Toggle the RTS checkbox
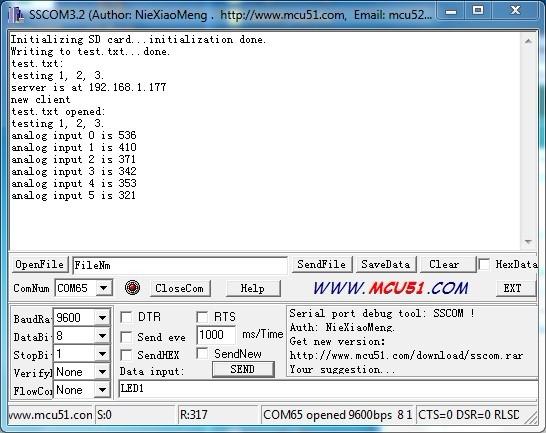Screen dimensions: 546x433 point(202,317)
